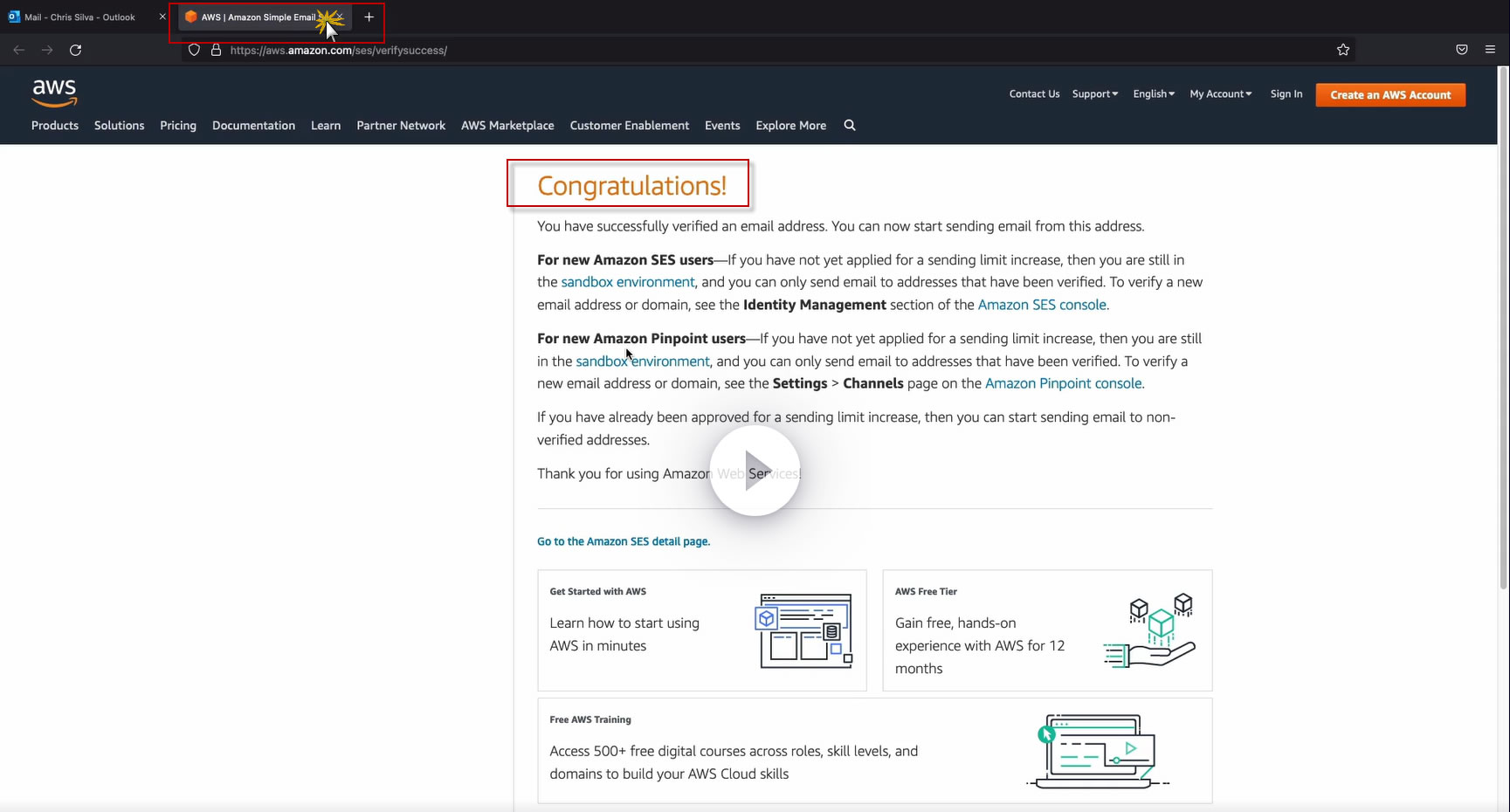Click Explore More in the nav bar
This screenshot has width=1510, height=812.
[x=790, y=126]
